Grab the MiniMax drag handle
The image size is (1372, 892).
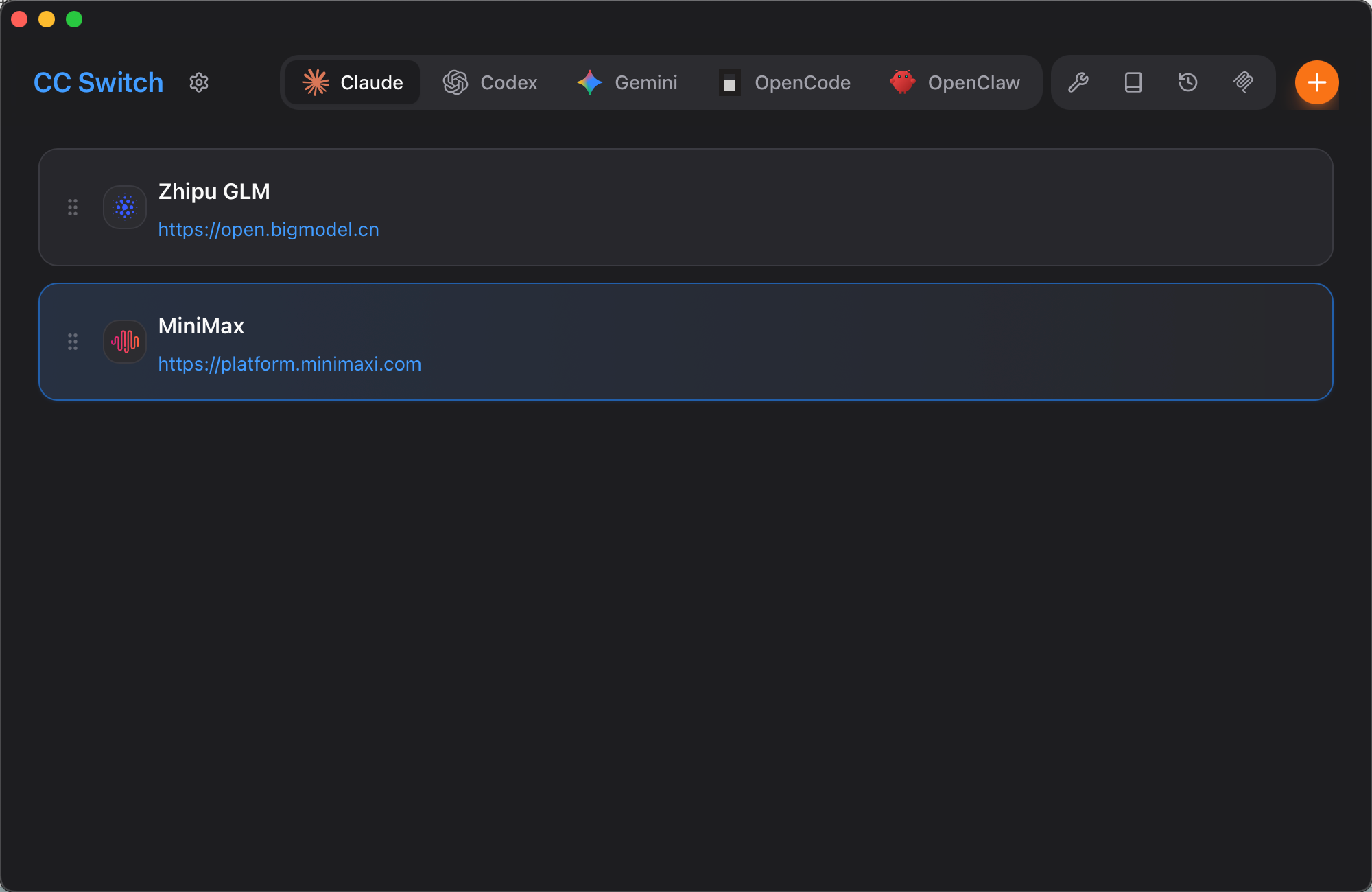(x=73, y=341)
